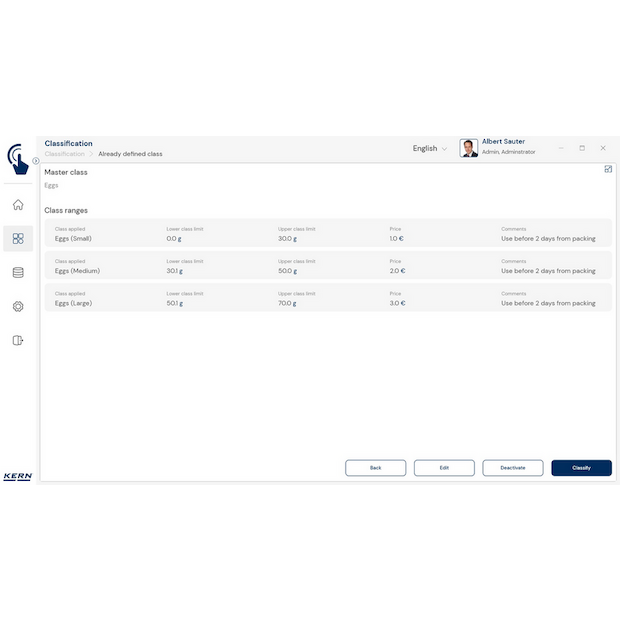Viewport: 620px width, 620px height.
Task: Click the Classify button
Action: click(x=581, y=468)
